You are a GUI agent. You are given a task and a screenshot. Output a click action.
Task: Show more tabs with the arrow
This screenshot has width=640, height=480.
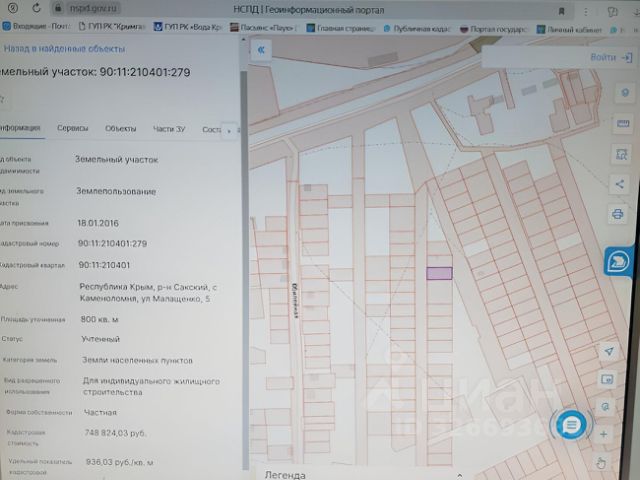[229, 131]
